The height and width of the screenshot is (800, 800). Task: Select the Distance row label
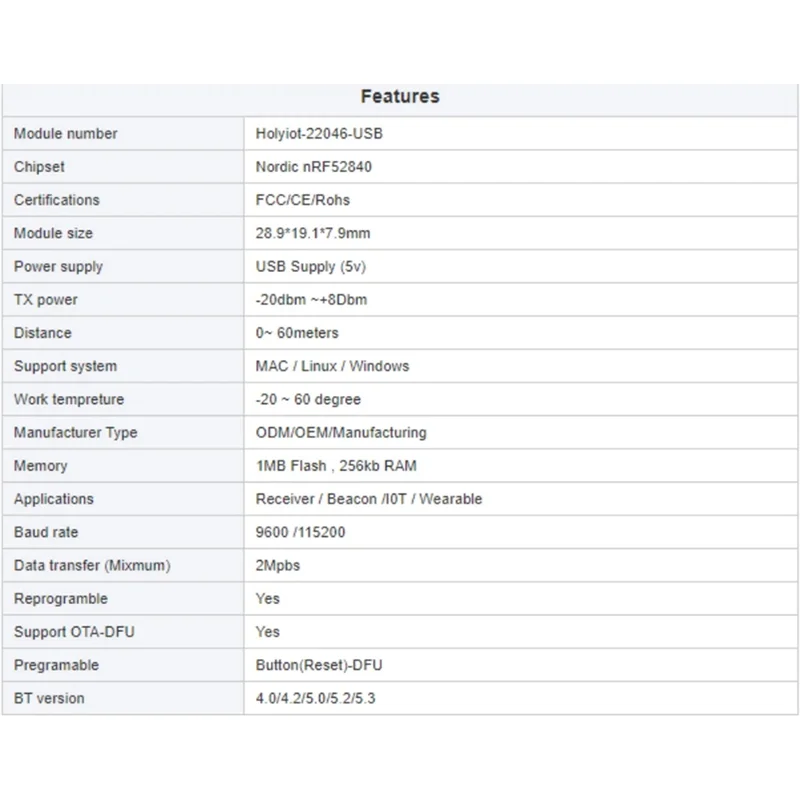tap(43, 333)
